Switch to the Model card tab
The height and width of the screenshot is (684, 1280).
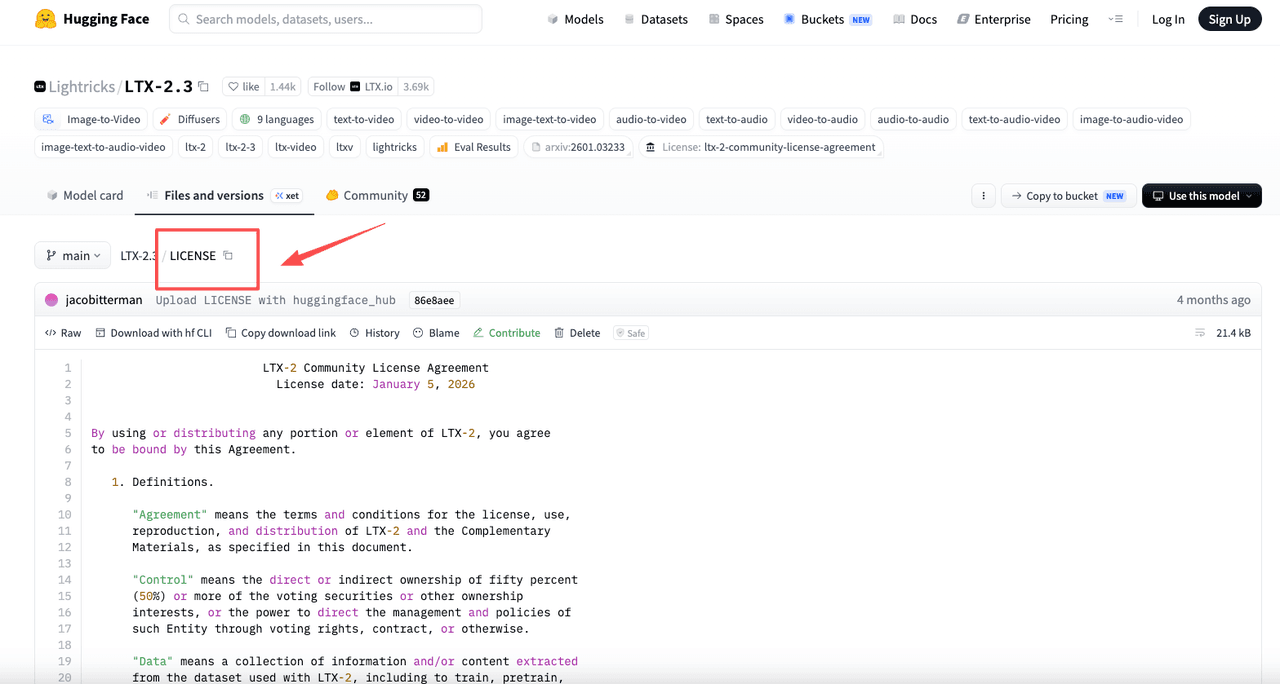85,195
